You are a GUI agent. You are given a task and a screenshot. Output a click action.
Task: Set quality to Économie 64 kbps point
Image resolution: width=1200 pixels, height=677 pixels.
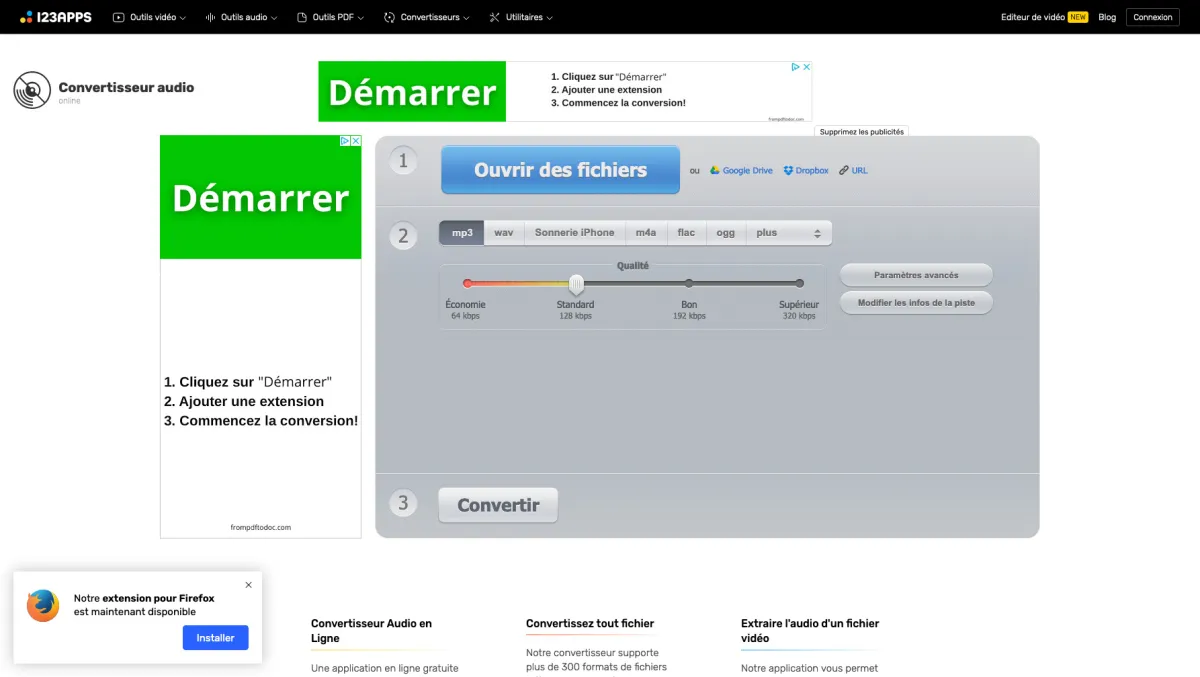tap(467, 284)
